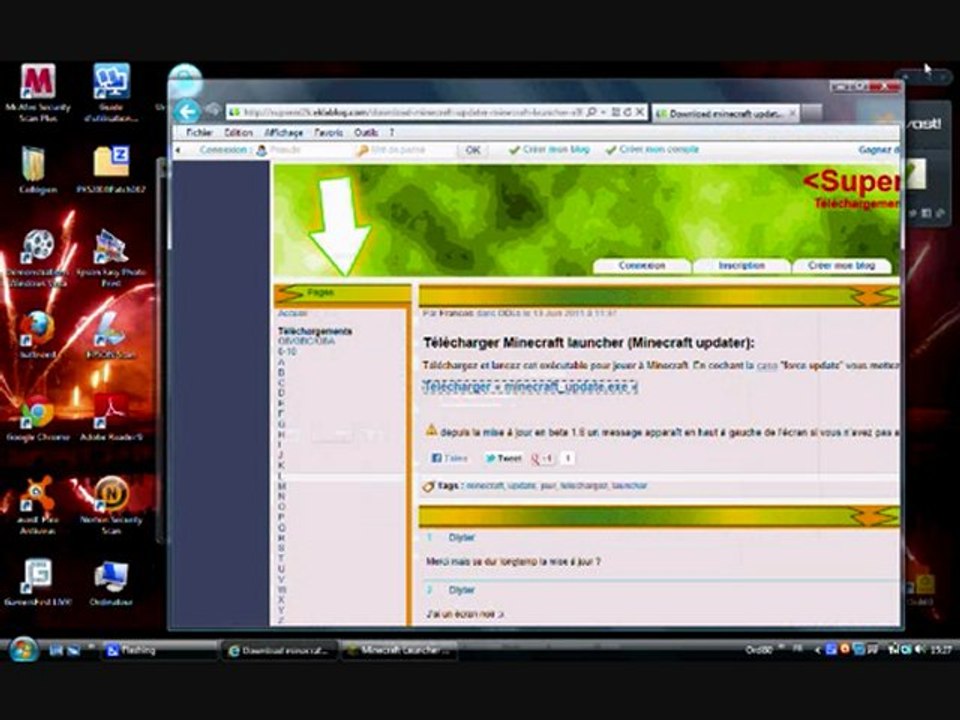Image resolution: width=960 pixels, height=720 pixels.
Task: Launch Epson Easy Photo Print shortcut
Action: click(111, 257)
